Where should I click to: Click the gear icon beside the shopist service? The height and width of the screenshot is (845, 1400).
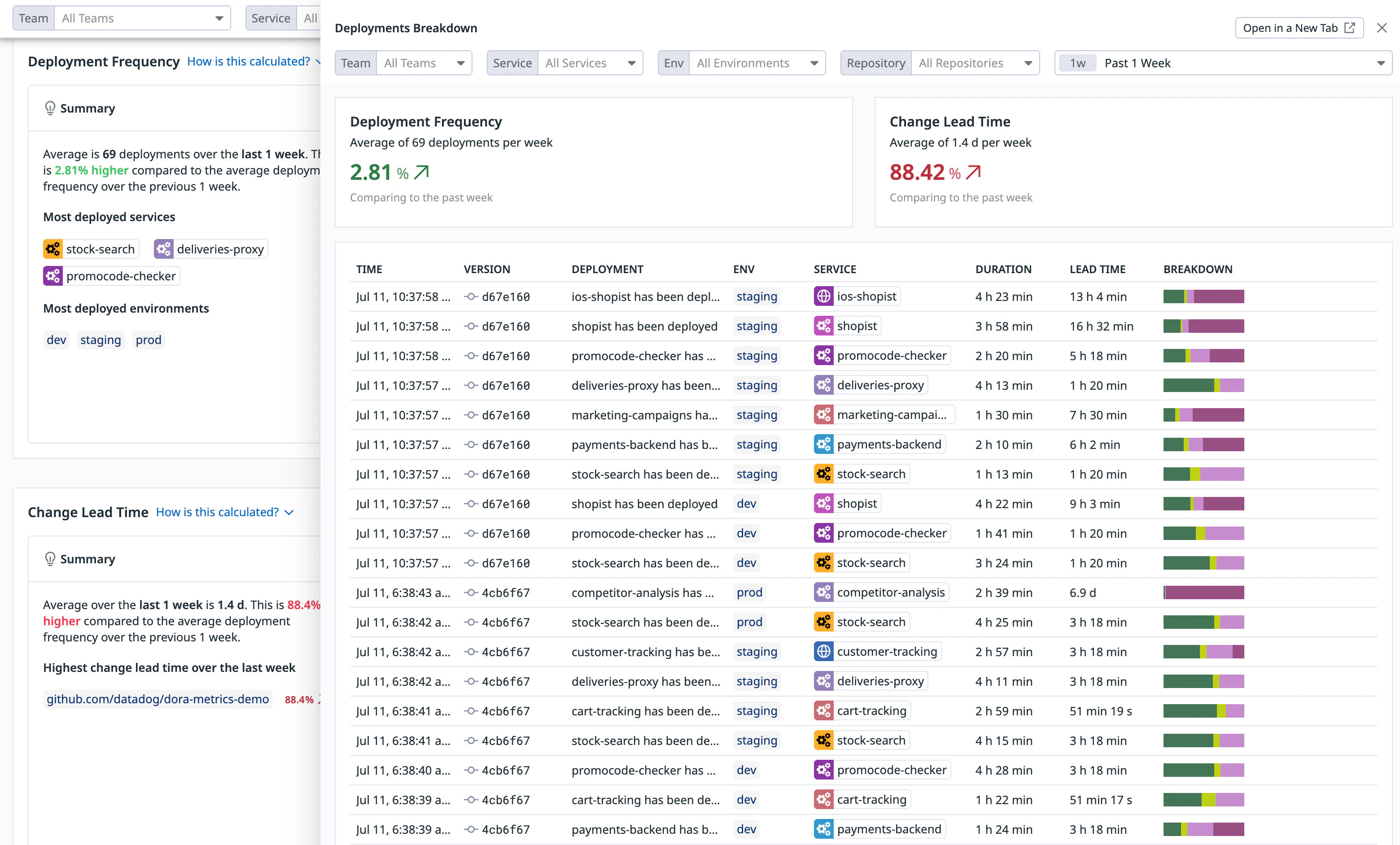pyautogui.click(x=824, y=326)
